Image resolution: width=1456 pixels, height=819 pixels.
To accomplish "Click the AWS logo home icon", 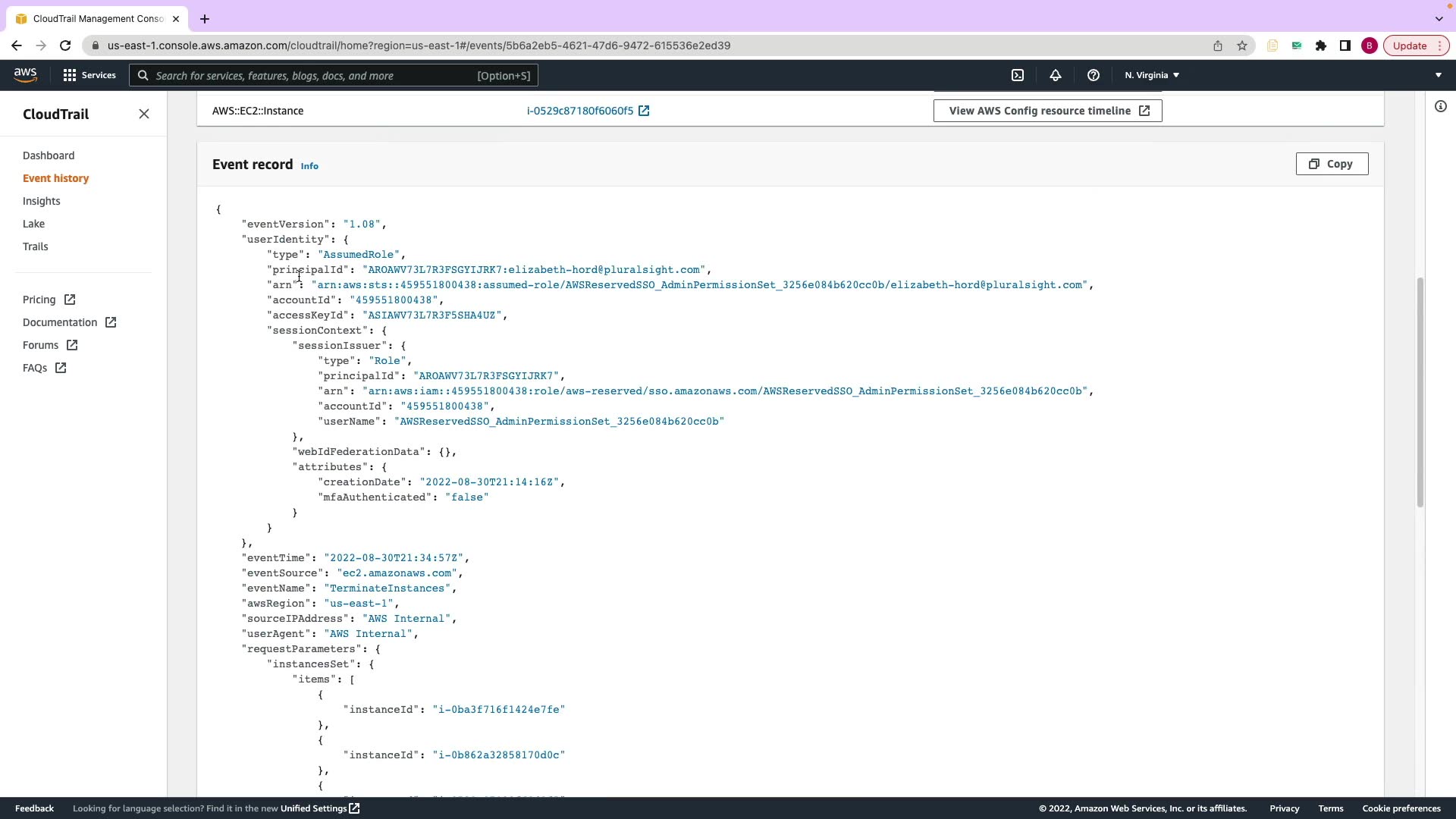I will pos(25,75).
